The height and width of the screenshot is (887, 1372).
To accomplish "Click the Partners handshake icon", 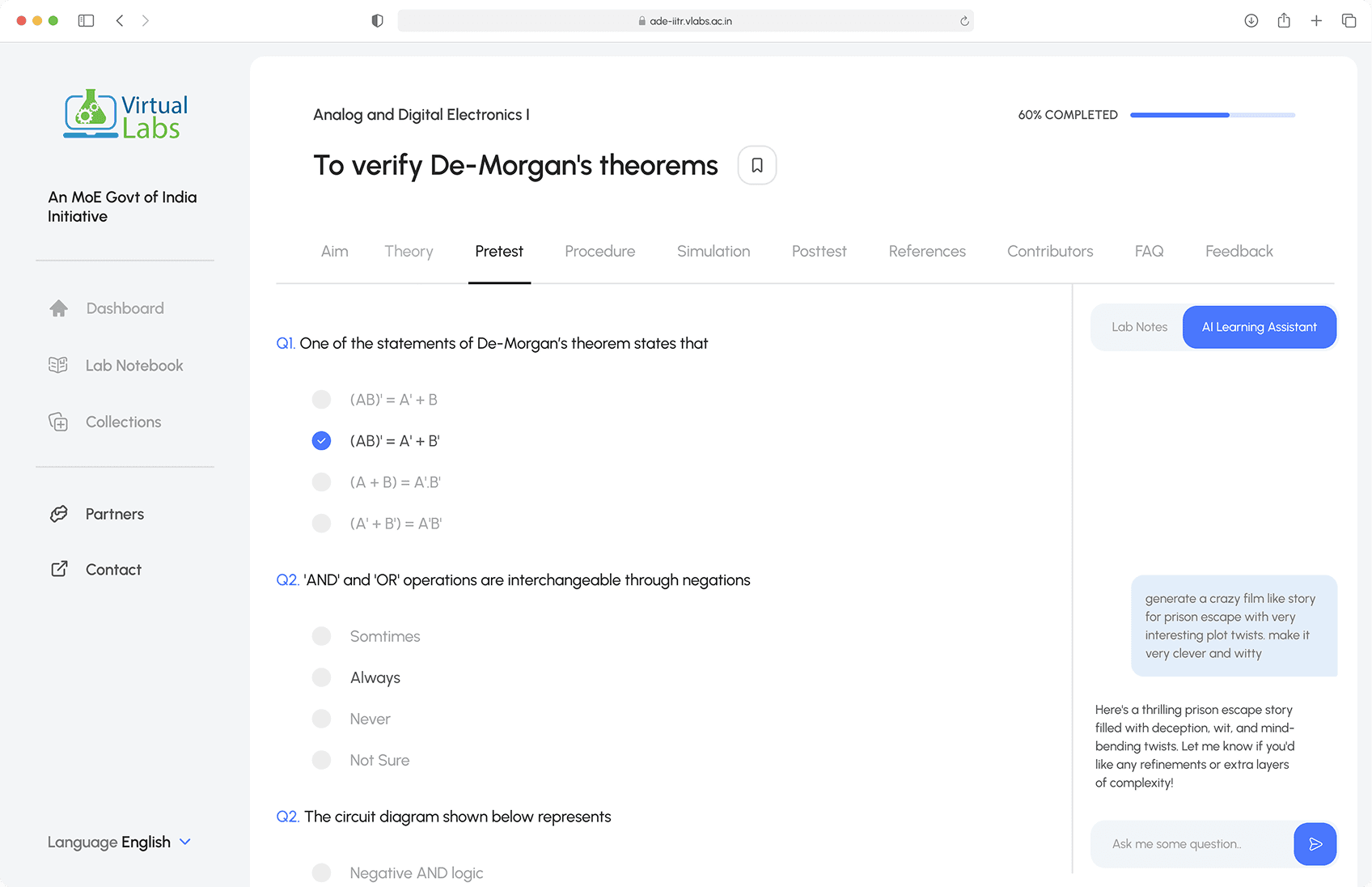I will point(59,514).
